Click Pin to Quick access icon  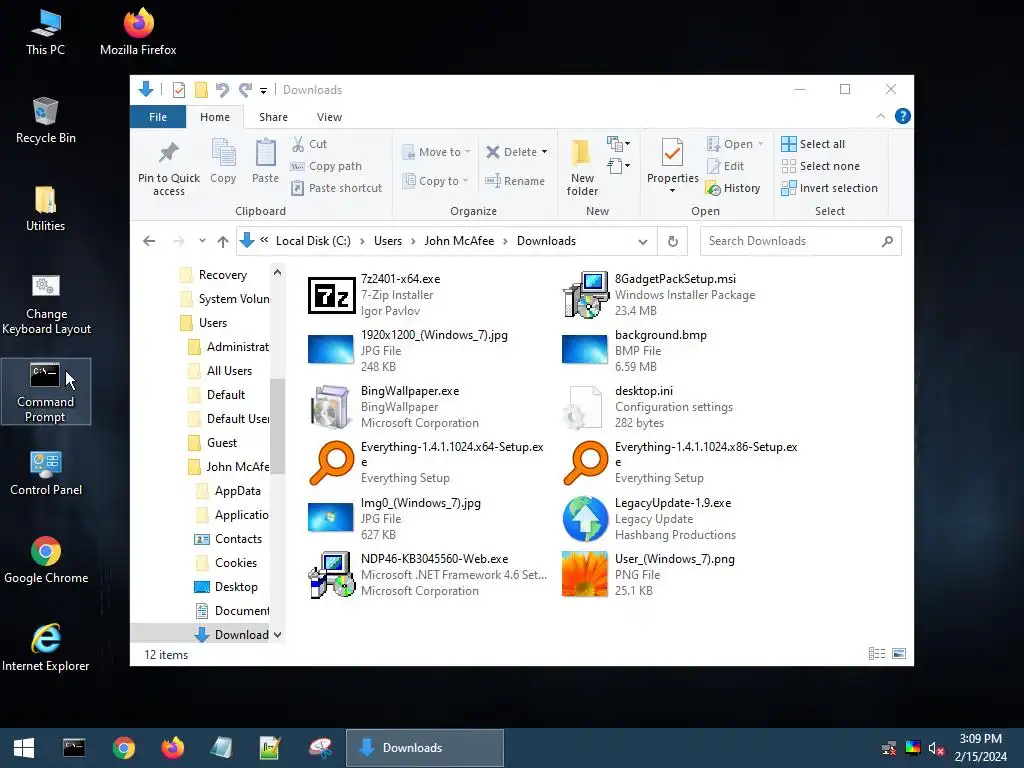[x=168, y=152]
